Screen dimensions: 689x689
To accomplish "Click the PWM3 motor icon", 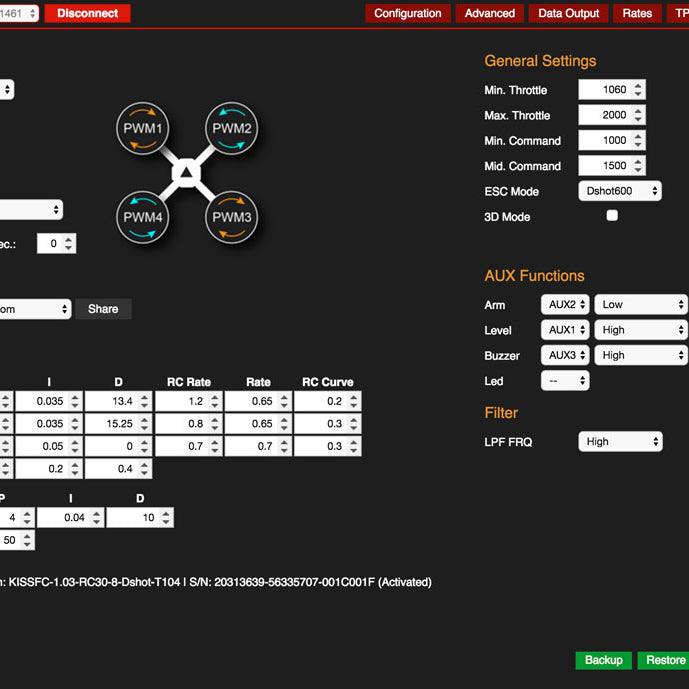I will [x=232, y=217].
